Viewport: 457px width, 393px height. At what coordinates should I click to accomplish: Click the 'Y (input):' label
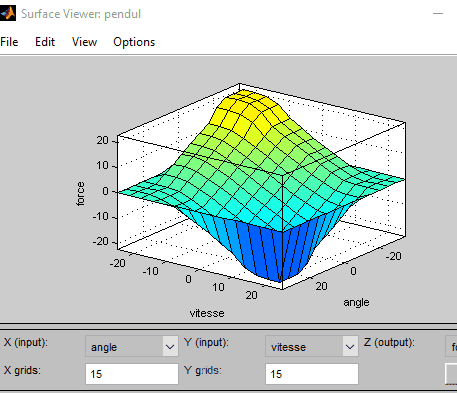coord(206,342)
